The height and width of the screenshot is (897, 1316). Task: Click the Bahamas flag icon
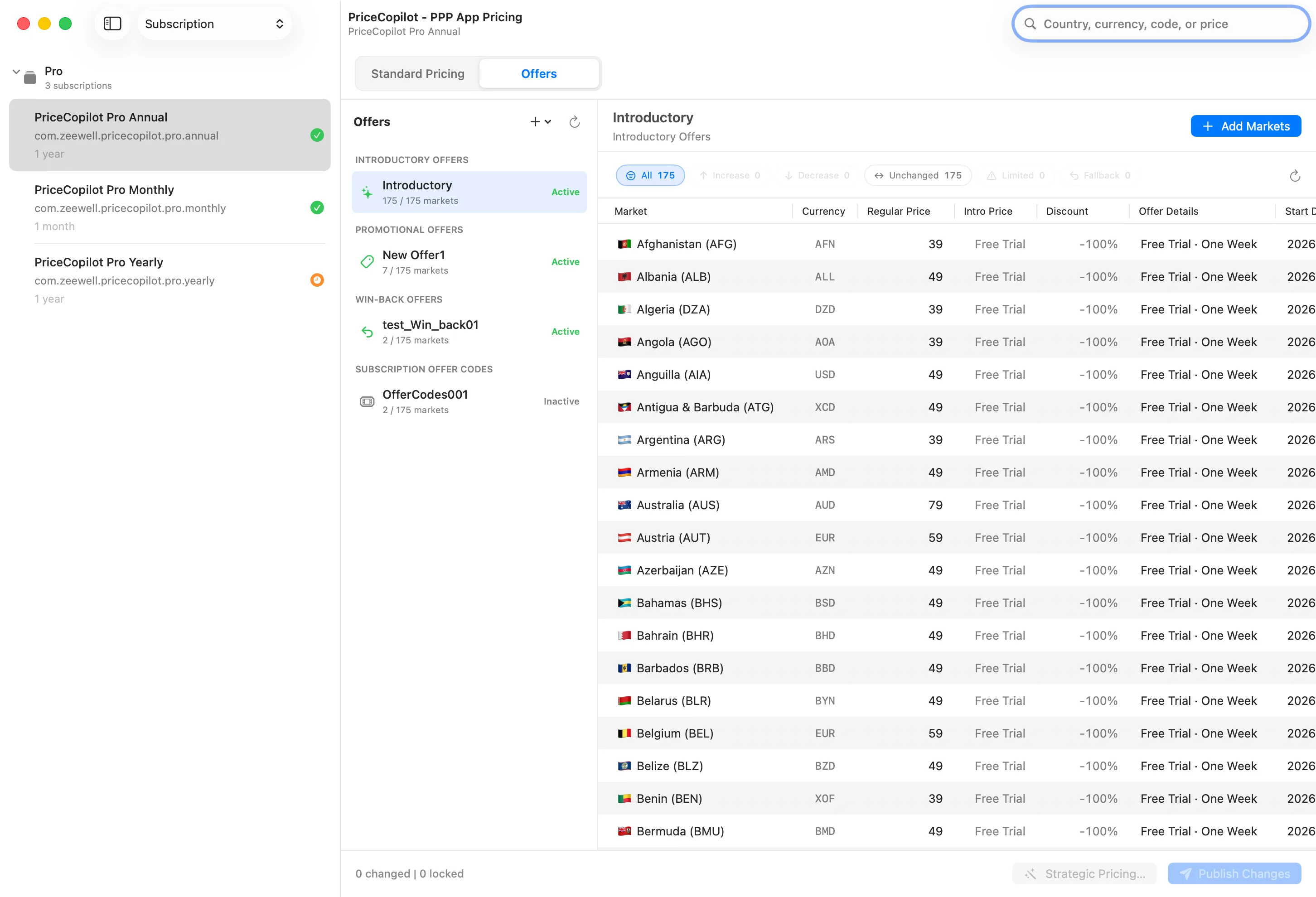[624, 603]
